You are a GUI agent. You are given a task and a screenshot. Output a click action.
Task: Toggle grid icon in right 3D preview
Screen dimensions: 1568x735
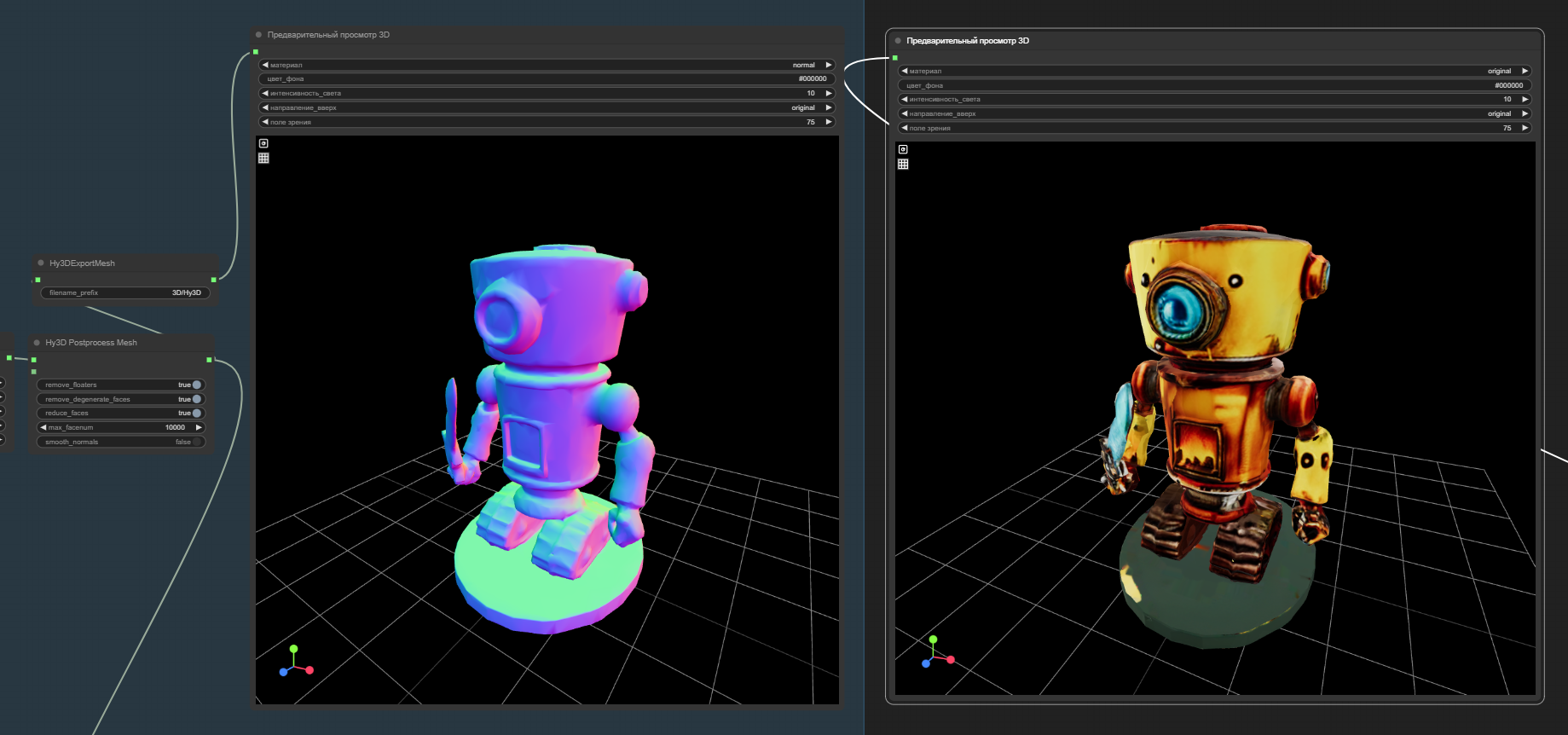click(903, 164)
